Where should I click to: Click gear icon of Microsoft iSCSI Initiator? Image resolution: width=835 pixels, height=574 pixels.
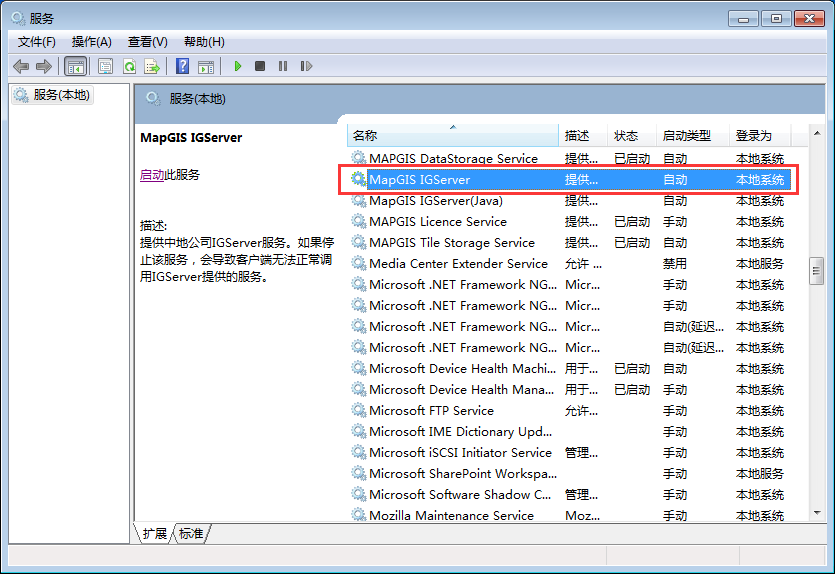(x=358, y=452)
